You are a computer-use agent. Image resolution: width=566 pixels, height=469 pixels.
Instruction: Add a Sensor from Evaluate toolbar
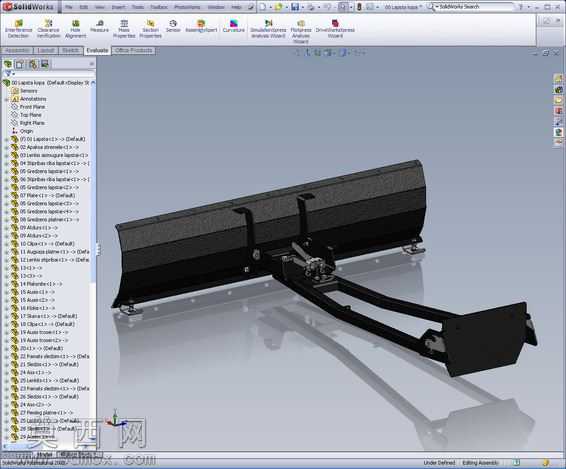[173, 26]
